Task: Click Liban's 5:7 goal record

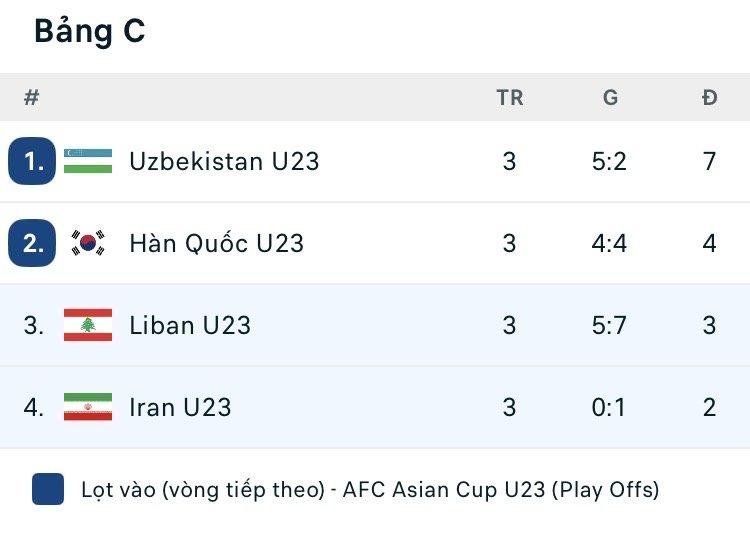Action: (609, 325)
